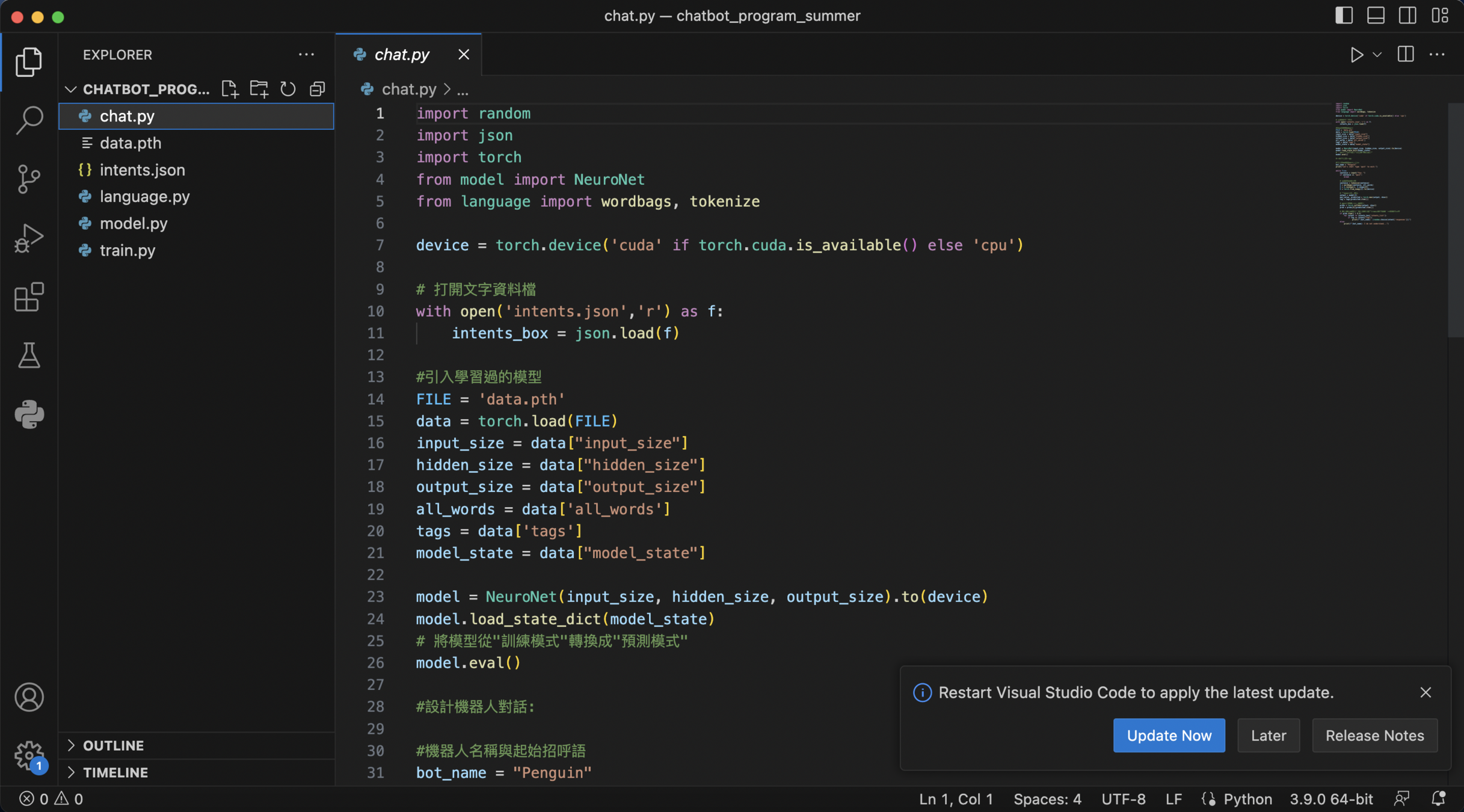The width and height of the screenshot is (1464, 812).
Task: Open the Extensions view
Action: tap(29, 297)
